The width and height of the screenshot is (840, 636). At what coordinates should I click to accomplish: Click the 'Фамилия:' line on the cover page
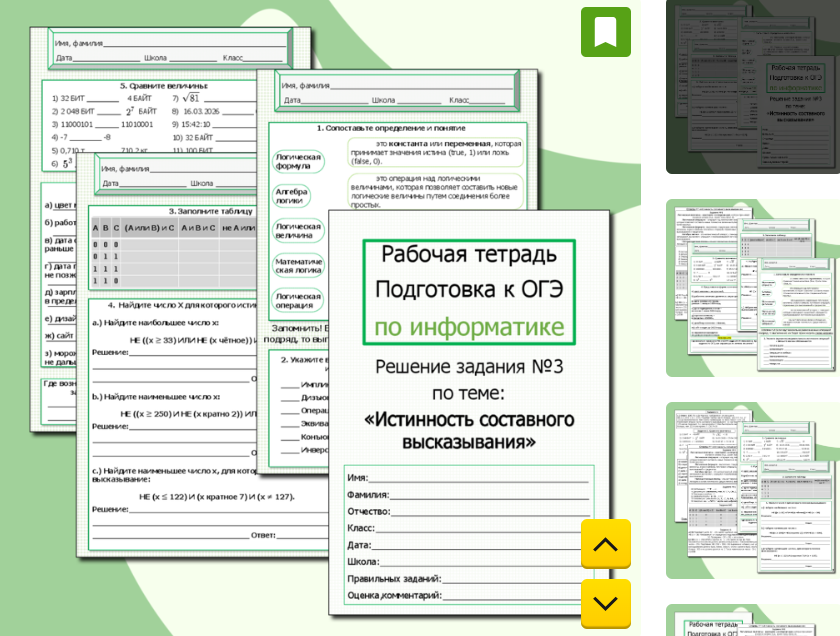pos(468,495)
